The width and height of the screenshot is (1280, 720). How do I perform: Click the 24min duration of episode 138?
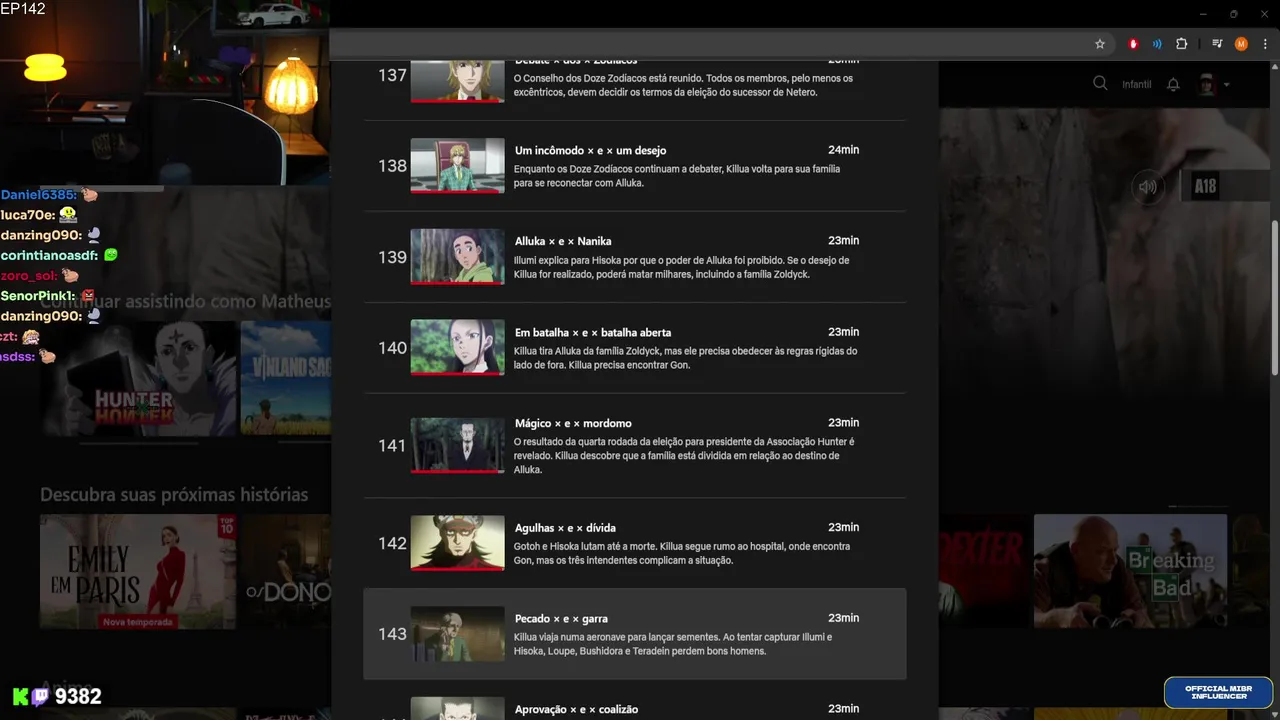click(843, 150)
